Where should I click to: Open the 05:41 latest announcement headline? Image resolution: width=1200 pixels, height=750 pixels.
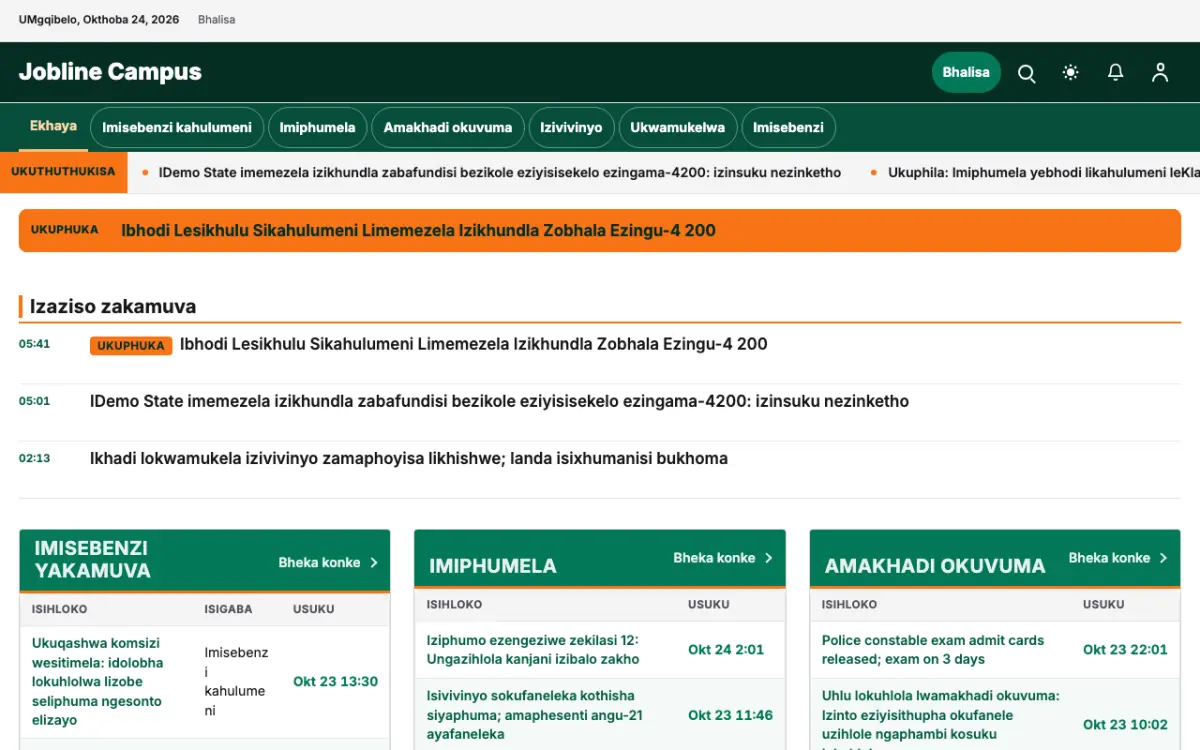pyautogui.click(x=474, y=344)
